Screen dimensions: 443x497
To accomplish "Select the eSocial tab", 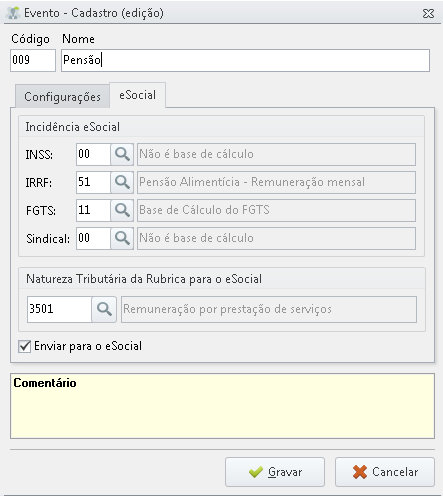I will 137,95.
